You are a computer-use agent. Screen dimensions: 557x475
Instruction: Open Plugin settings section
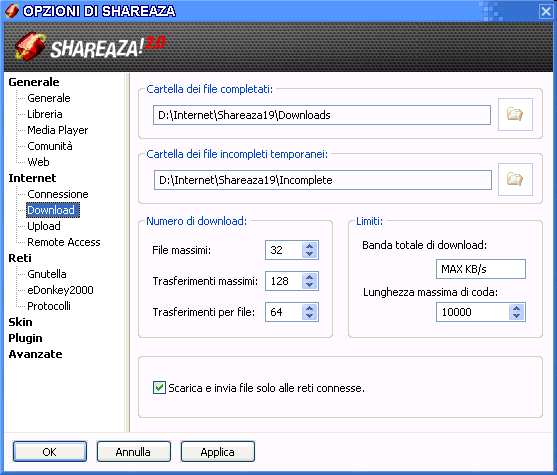tap(25, 338)
